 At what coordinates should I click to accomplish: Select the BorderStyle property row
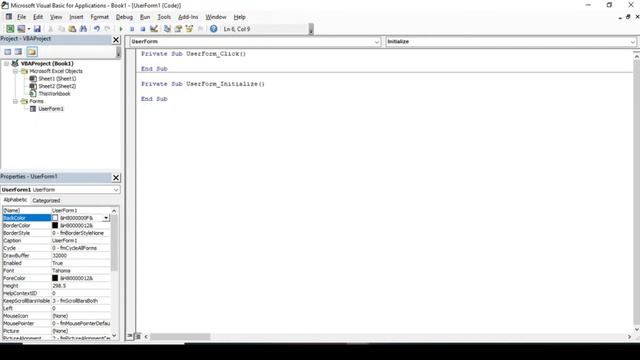point(56,233)
